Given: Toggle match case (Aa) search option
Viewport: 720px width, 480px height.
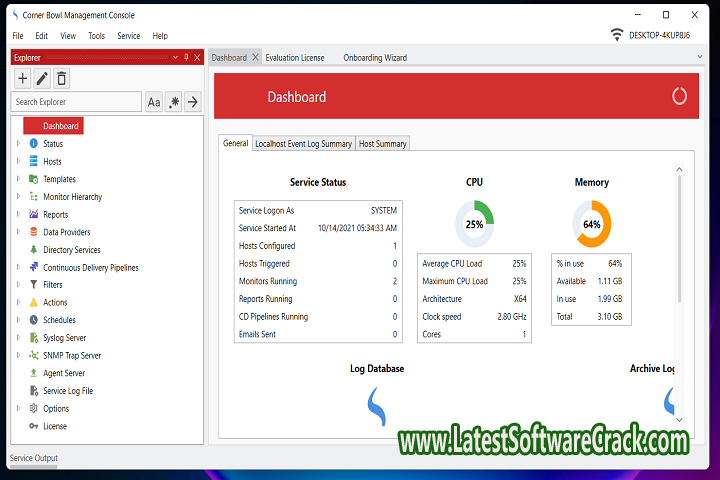Looking at the screenshot, I should [x=154, y=102].
